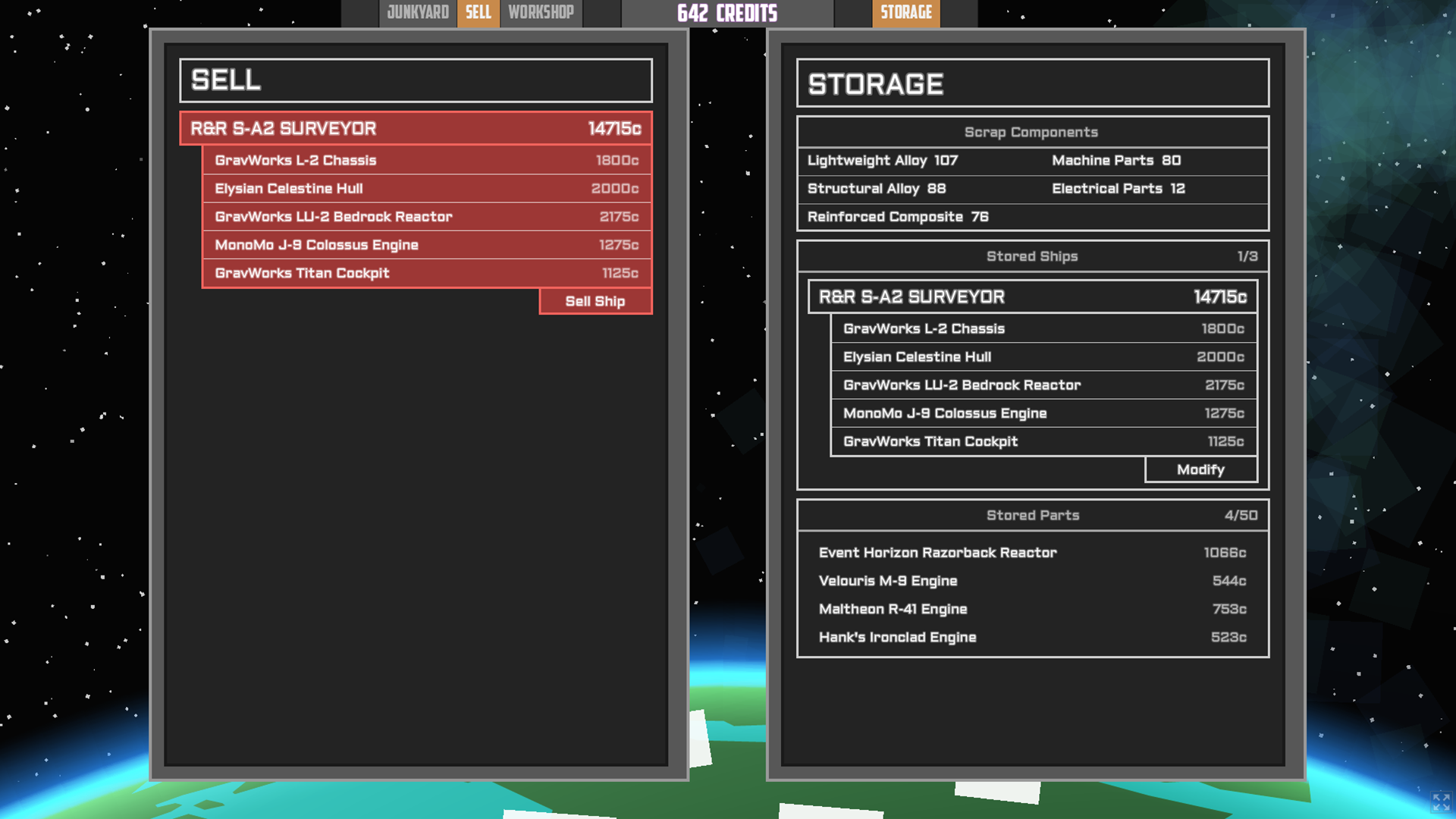Click the 642 Credits display
This screenshot has width=1456, height=819.
[727, 13]
